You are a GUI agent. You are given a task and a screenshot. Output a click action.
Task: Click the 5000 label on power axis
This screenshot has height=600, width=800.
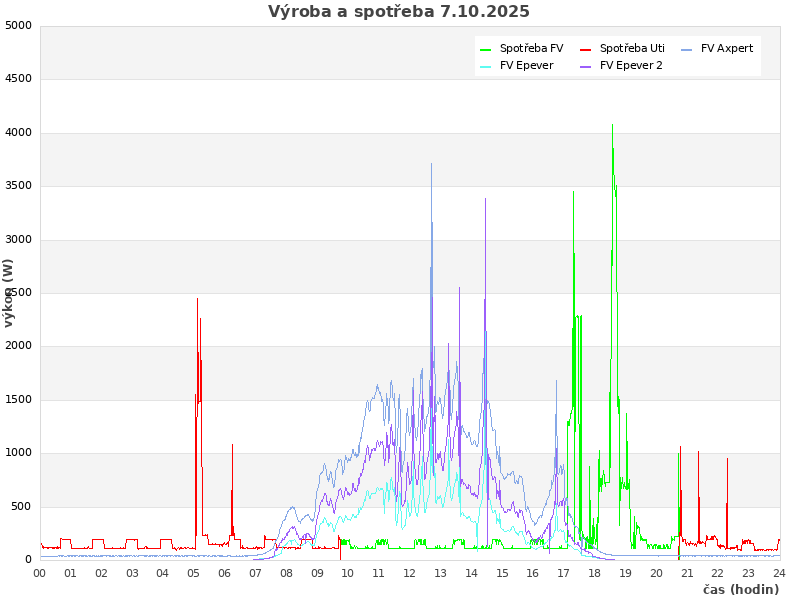pos(18,26)
